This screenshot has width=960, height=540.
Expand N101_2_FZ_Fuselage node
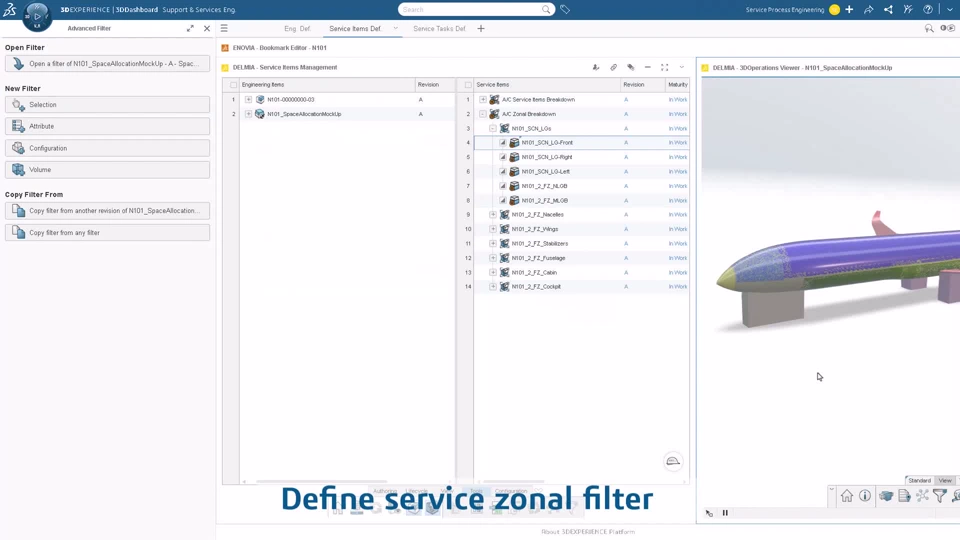(493, 258)
